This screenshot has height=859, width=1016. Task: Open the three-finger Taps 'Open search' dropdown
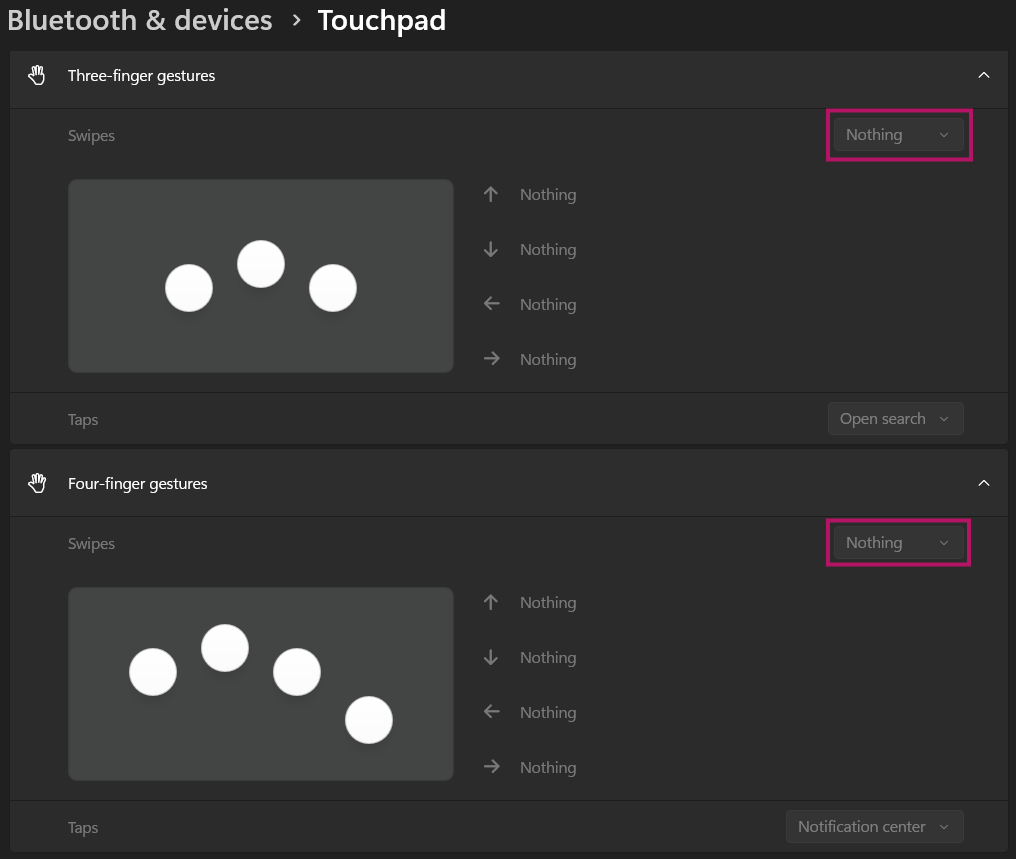(895, 419)
